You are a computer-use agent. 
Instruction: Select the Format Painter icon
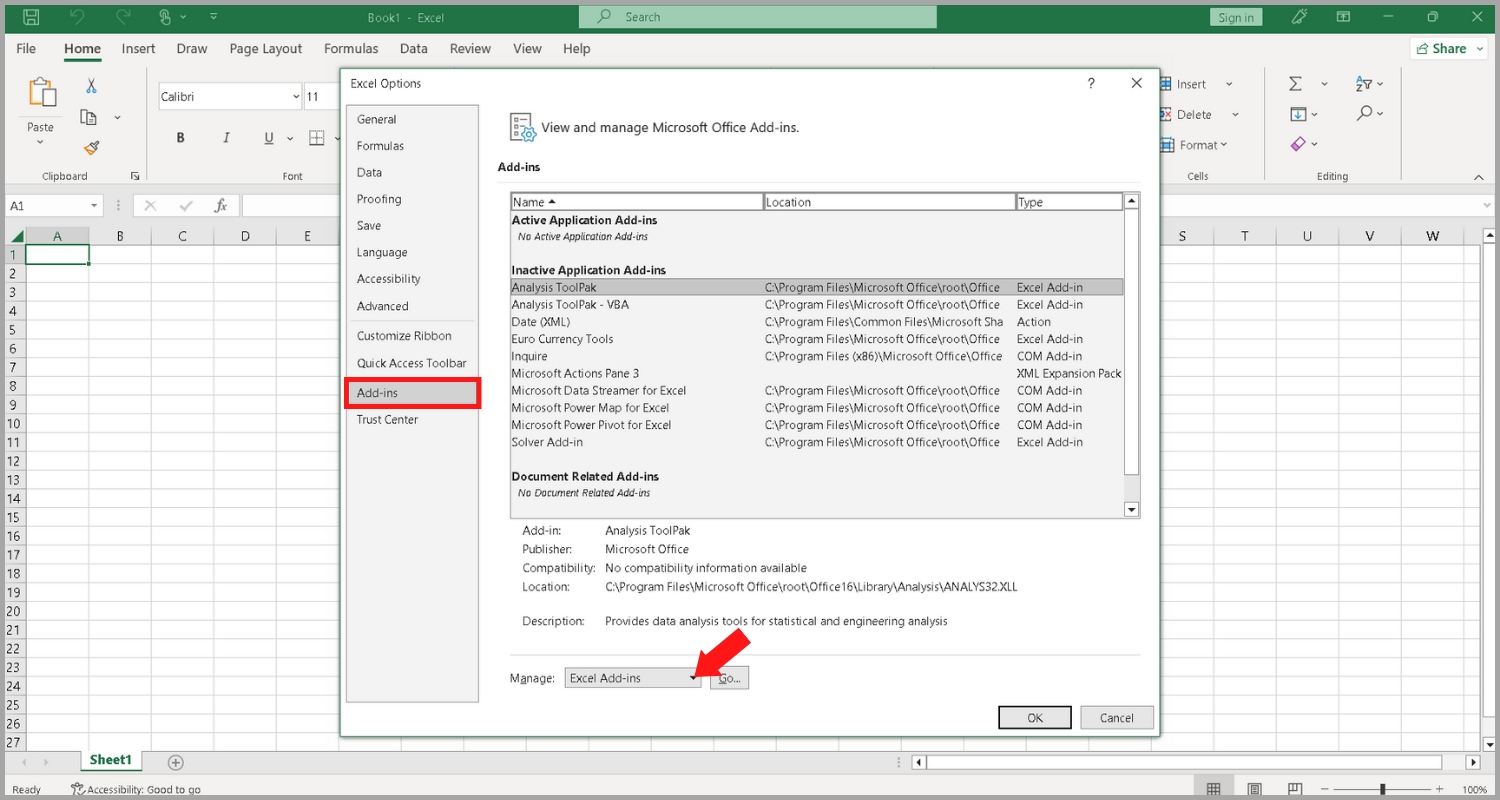point(90,147)
